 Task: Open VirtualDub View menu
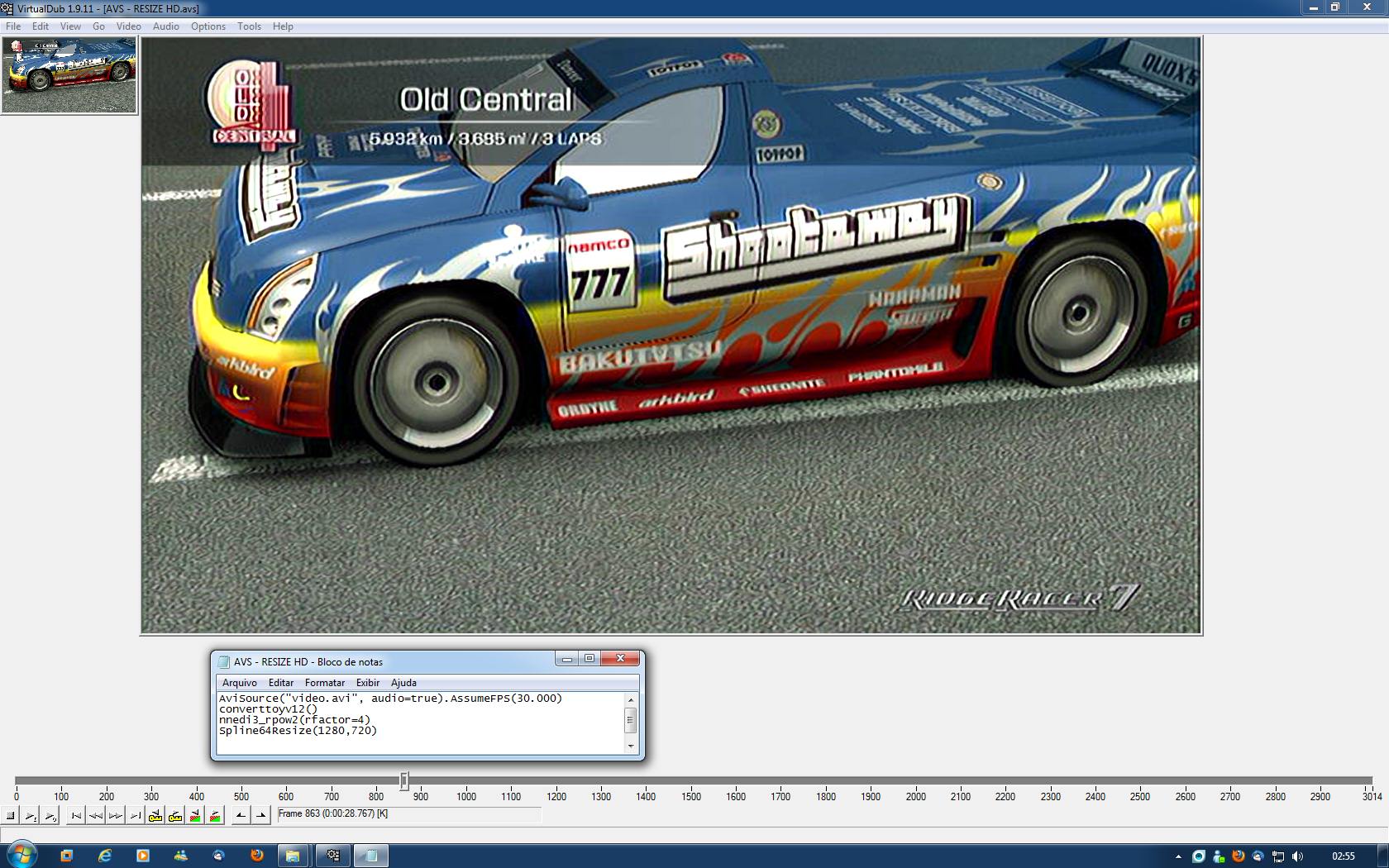(x=70, y=26)
